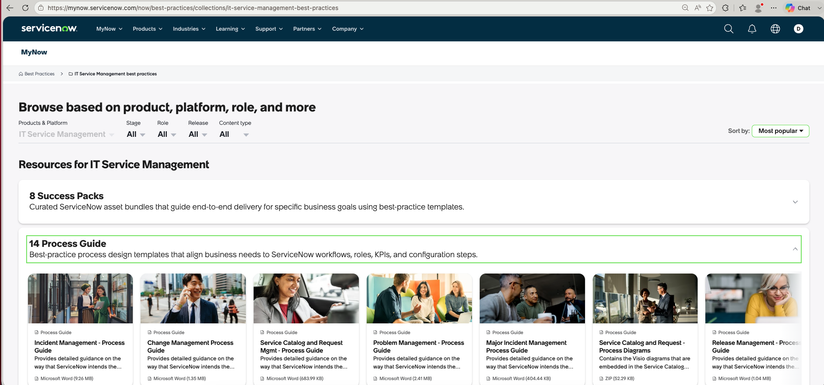
Task: Open Service Catalog Process Diagrams thumbnail
Action: [x=645, y=298]
